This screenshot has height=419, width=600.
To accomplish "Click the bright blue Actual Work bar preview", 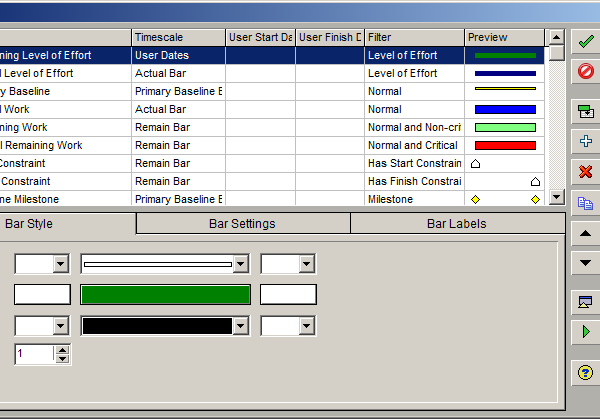I will (x=505, y=110).
